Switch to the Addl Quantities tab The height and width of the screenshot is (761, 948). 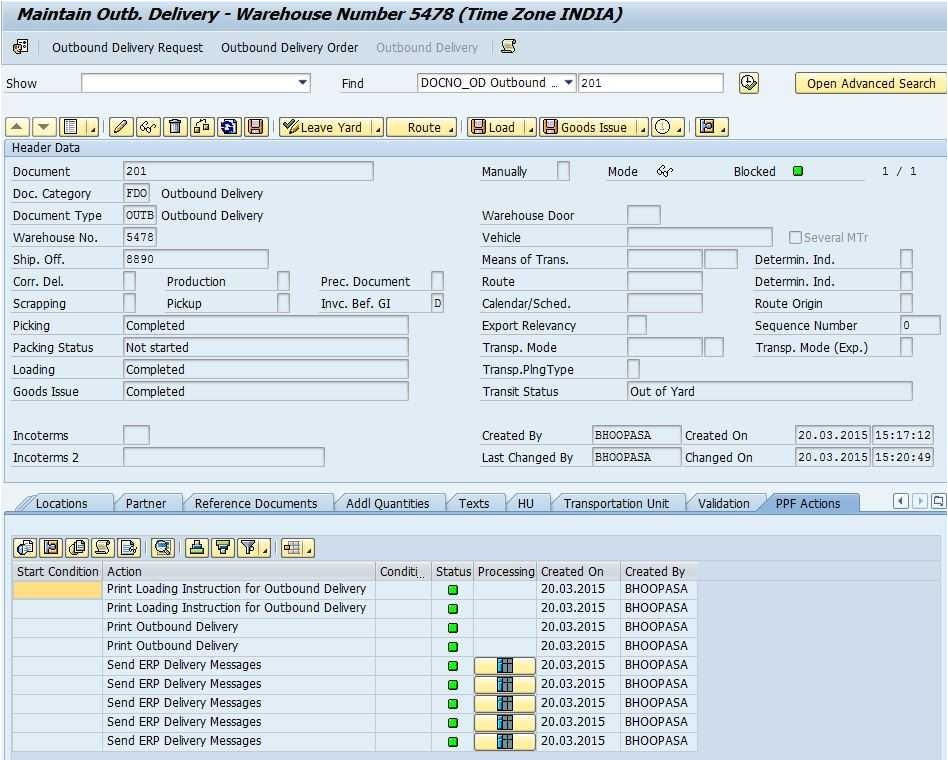(x=388, y=503)
